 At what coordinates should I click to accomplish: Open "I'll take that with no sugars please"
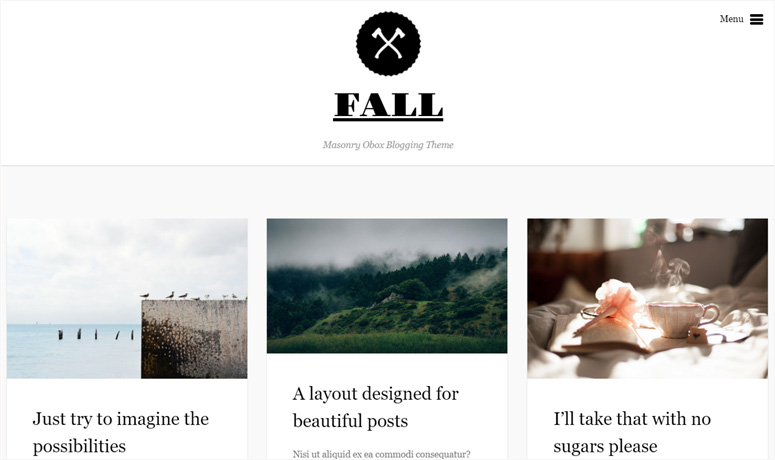click(x=632, y=432)
